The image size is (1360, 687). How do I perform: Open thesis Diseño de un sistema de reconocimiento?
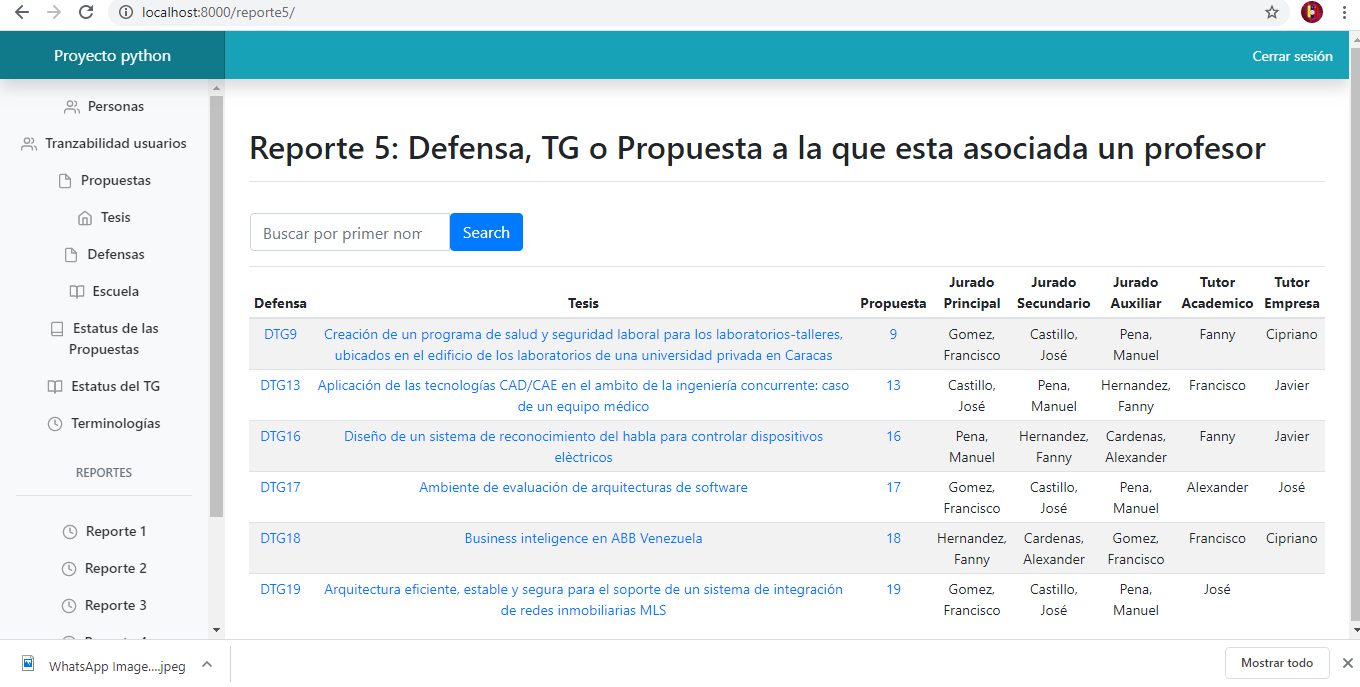click(583, 447)
